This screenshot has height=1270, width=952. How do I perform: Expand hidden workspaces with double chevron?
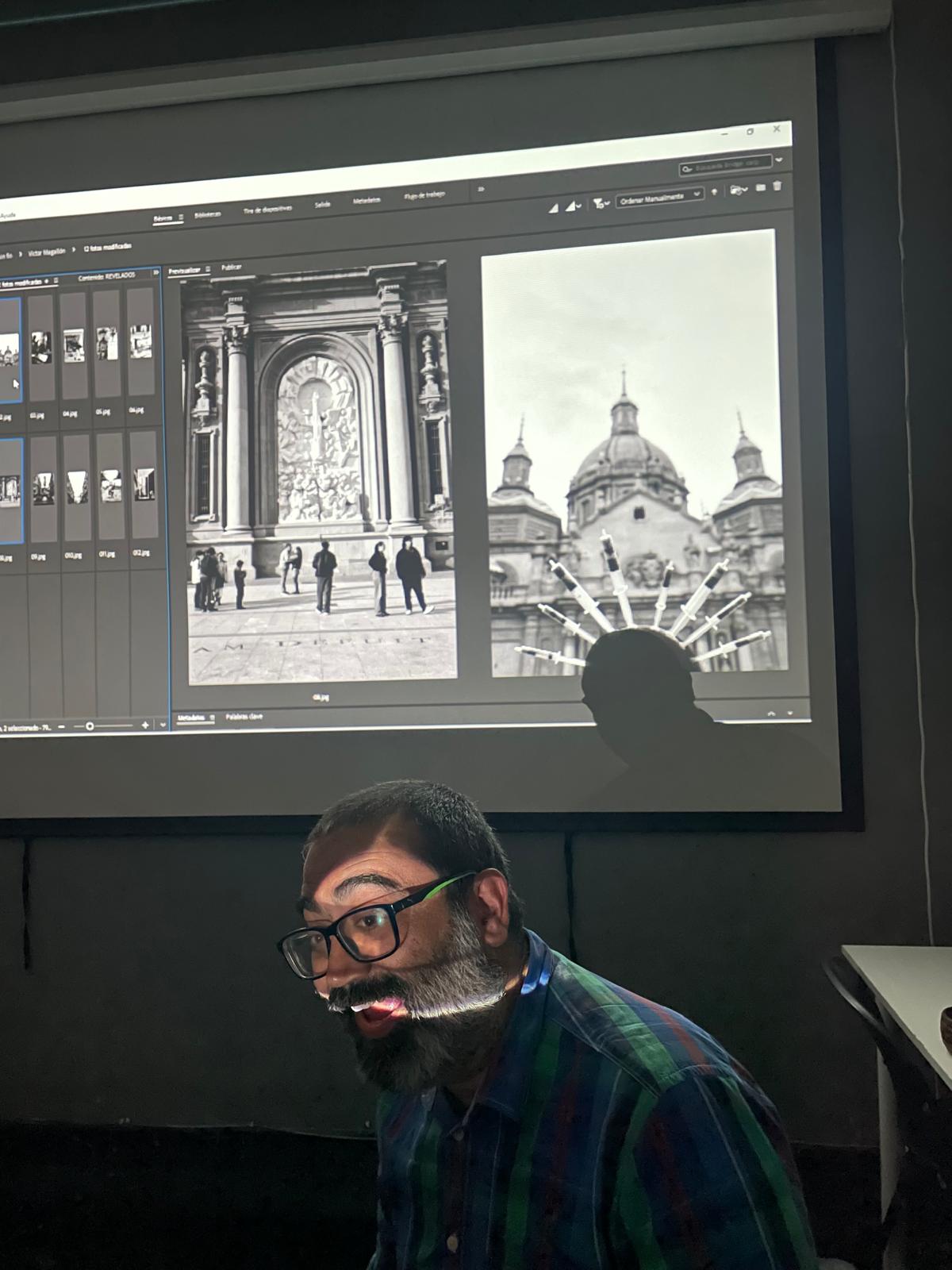click(481, 190)
